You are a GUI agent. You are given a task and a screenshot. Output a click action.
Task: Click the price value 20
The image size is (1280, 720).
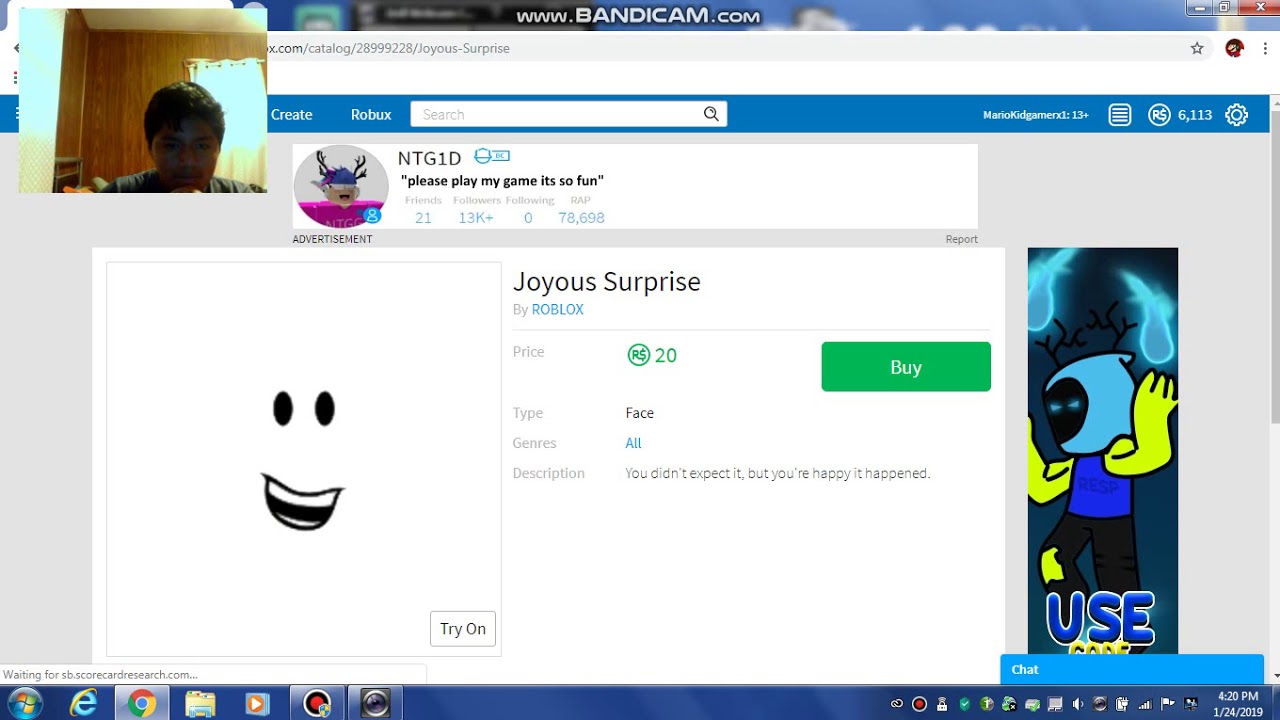pos(666,355)
